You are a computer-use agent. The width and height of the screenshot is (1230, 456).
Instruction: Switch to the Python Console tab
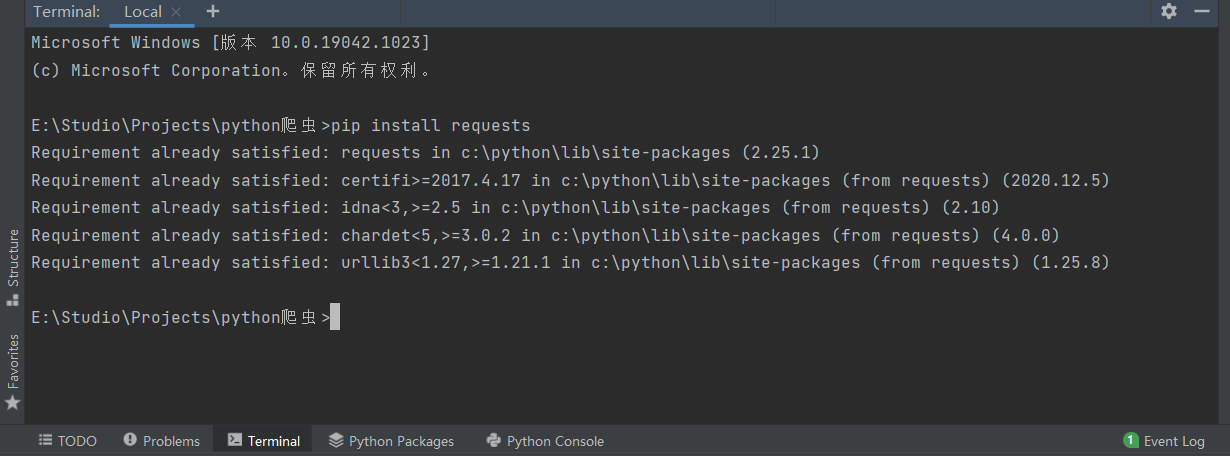pyautogui.click(x=555, y=441)
